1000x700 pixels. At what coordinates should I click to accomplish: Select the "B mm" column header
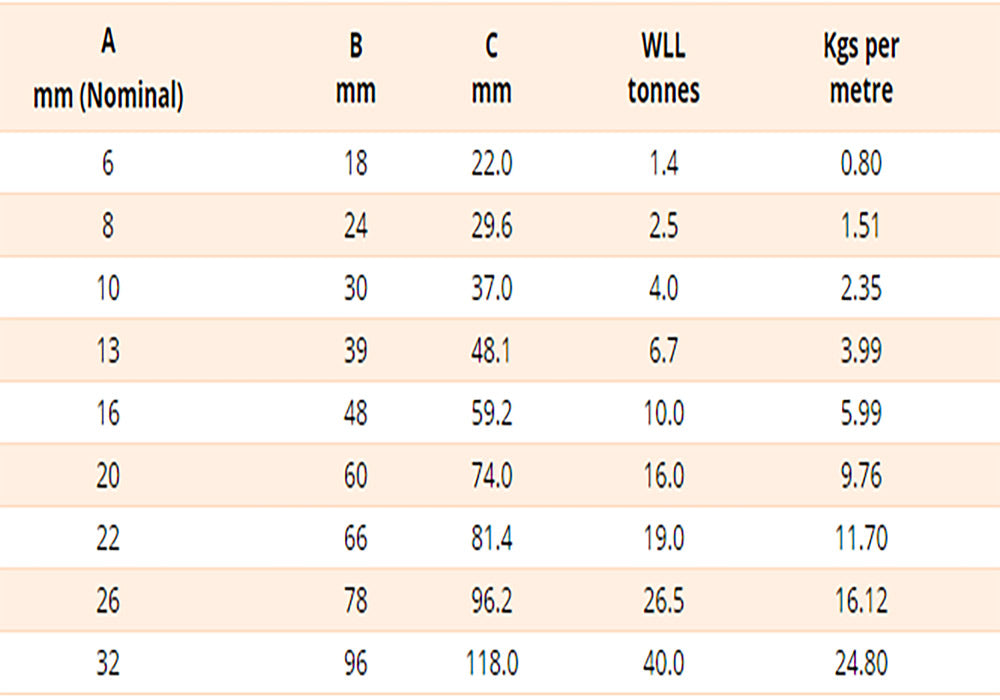(x=355, y=69)
